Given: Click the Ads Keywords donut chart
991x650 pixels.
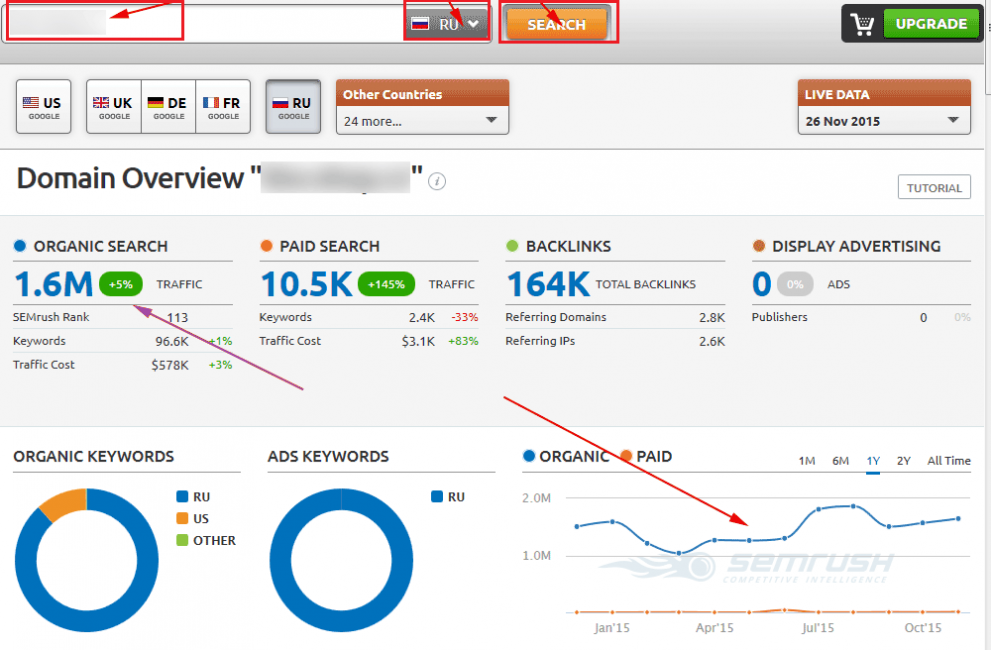Looking at the screenshot, I should 341,560.
